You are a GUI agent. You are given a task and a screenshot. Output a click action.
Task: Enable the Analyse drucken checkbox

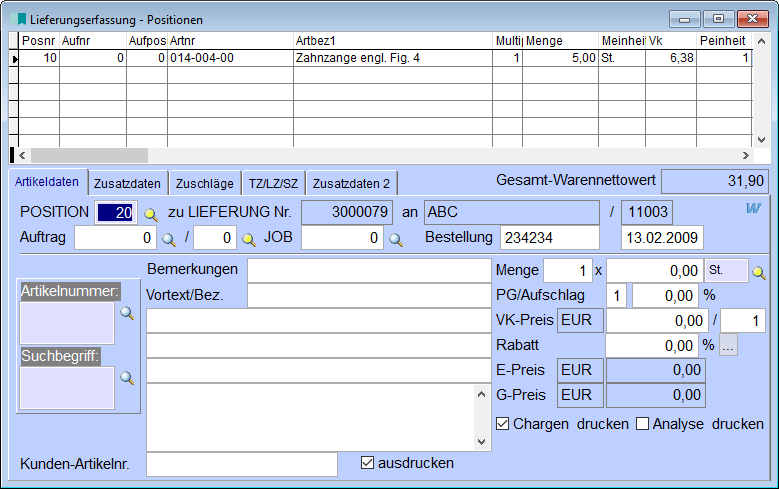(x=642, y=424)
